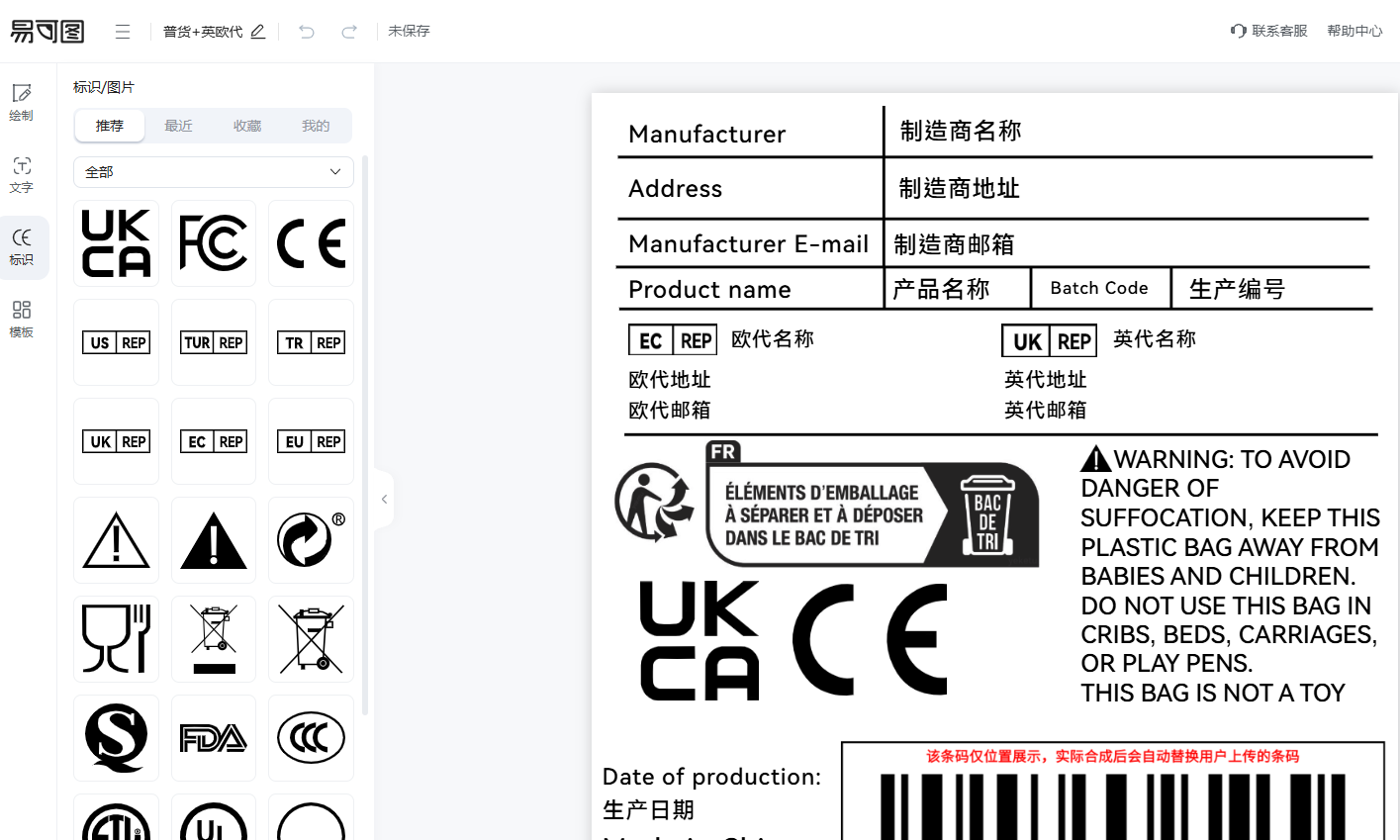This screenshot has height=840, width=1400.
Task: Select the suffocation WARNING text block
Action: [x=1230, y=576]
